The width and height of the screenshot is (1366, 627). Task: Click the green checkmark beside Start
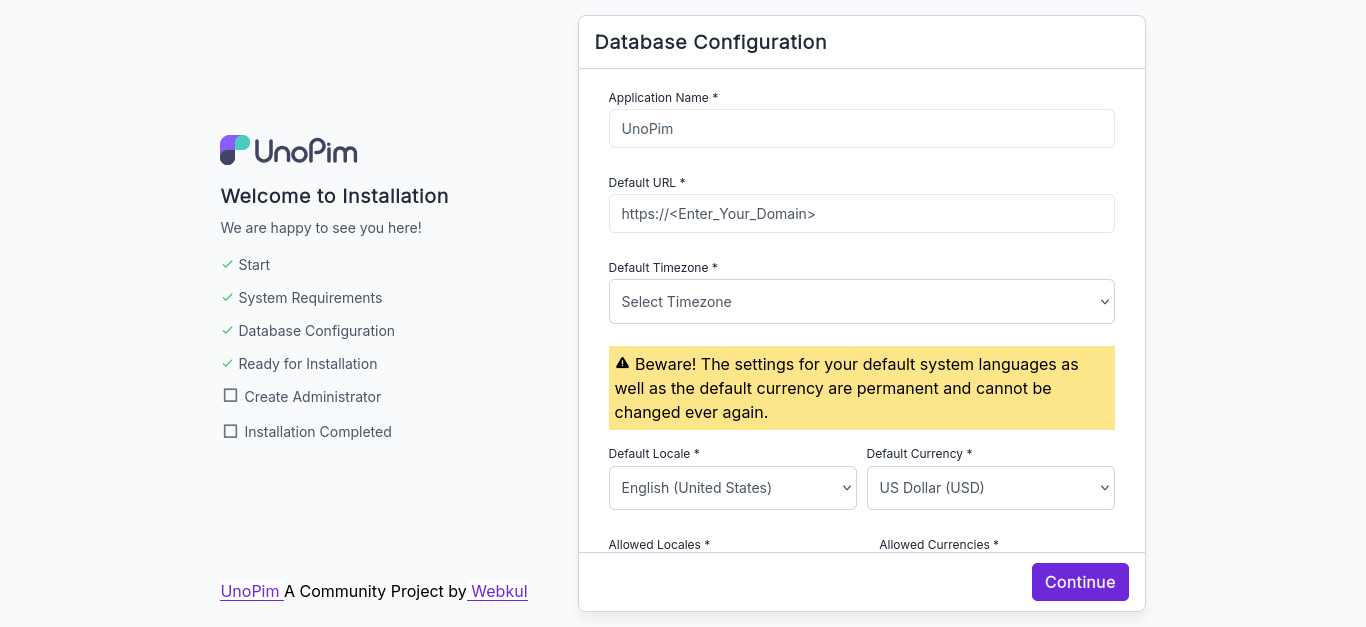tap(227, 265)
